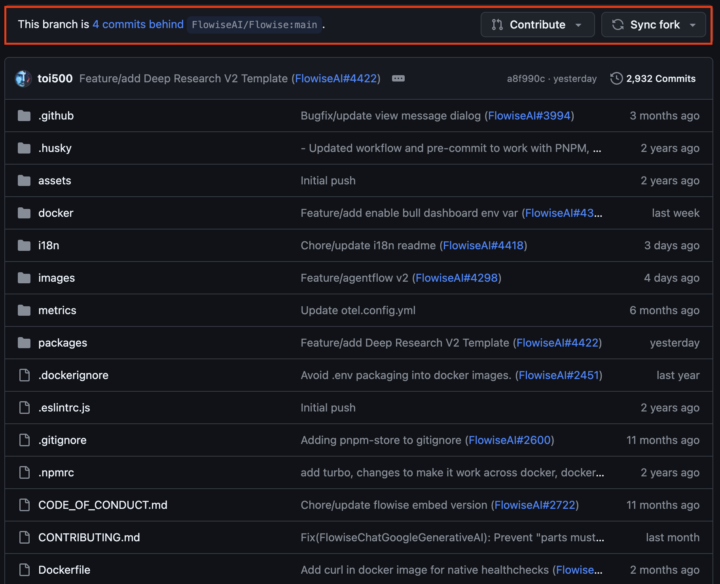Open FlowiseAI#2600 pull request link

tap(509, 440)
